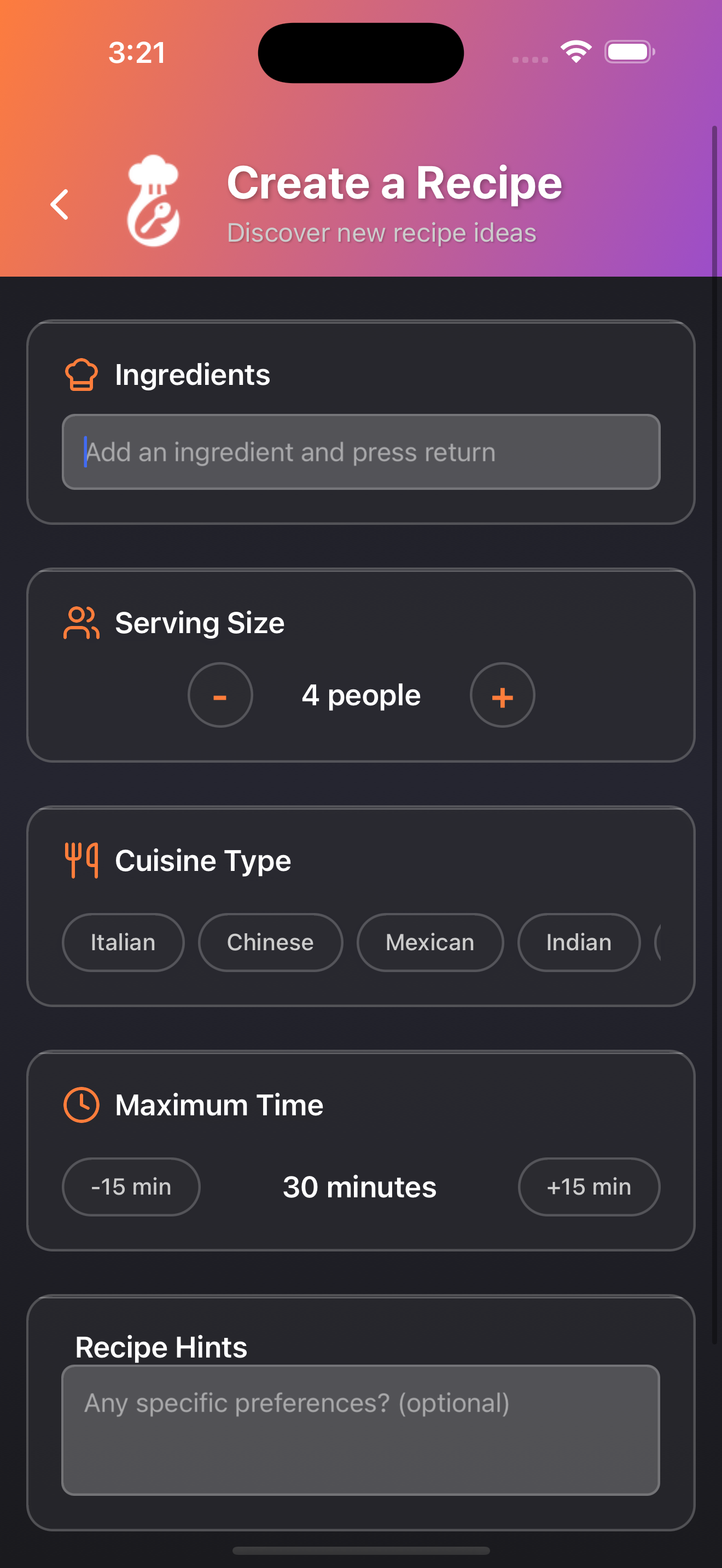Reduce time with -15 min button
The image size is (722, 1568).
(x=131, y=1186)
